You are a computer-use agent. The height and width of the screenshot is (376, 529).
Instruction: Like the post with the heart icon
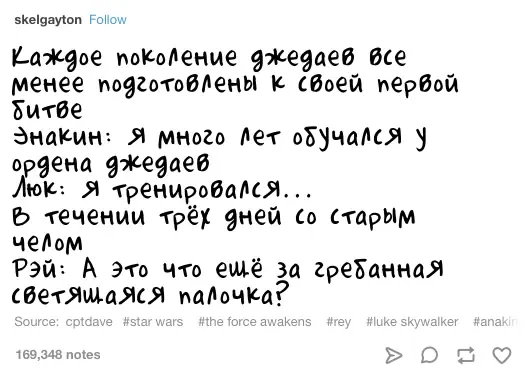502,355
